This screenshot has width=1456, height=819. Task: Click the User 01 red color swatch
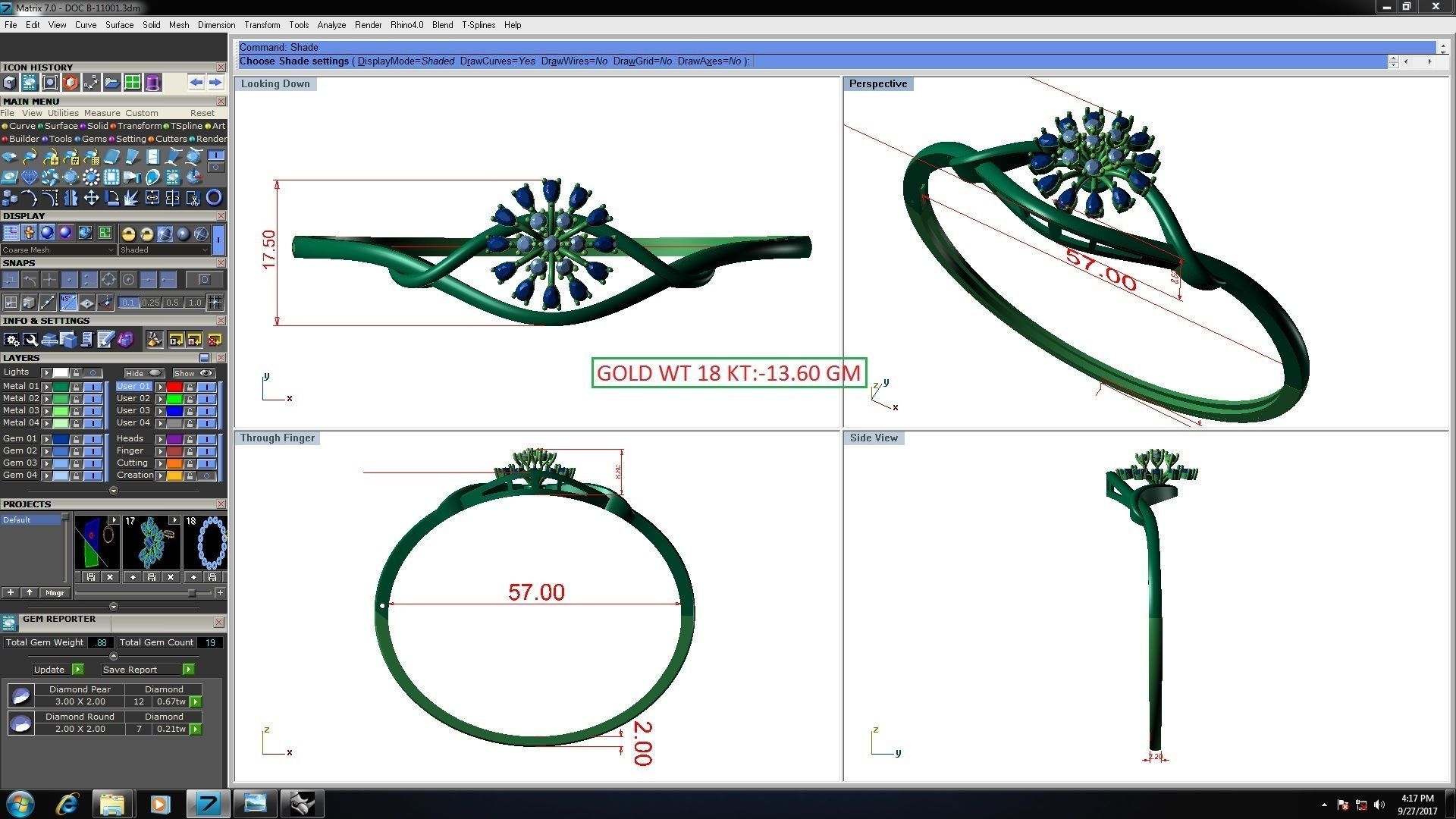point(174,387)
